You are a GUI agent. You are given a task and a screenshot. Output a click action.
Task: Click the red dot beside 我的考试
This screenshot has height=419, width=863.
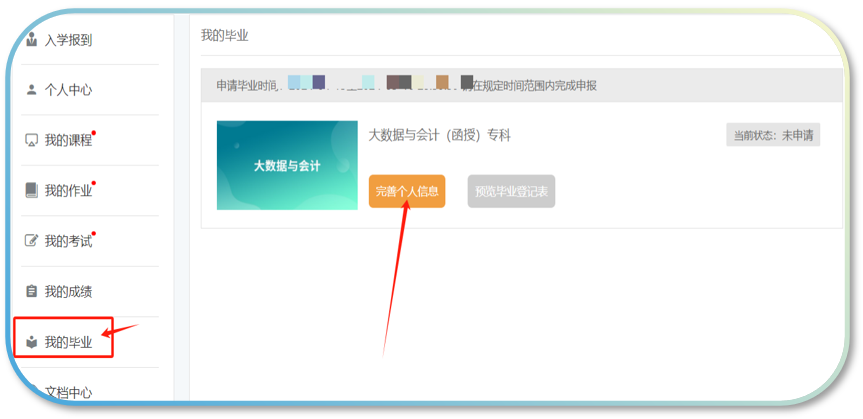94,233
